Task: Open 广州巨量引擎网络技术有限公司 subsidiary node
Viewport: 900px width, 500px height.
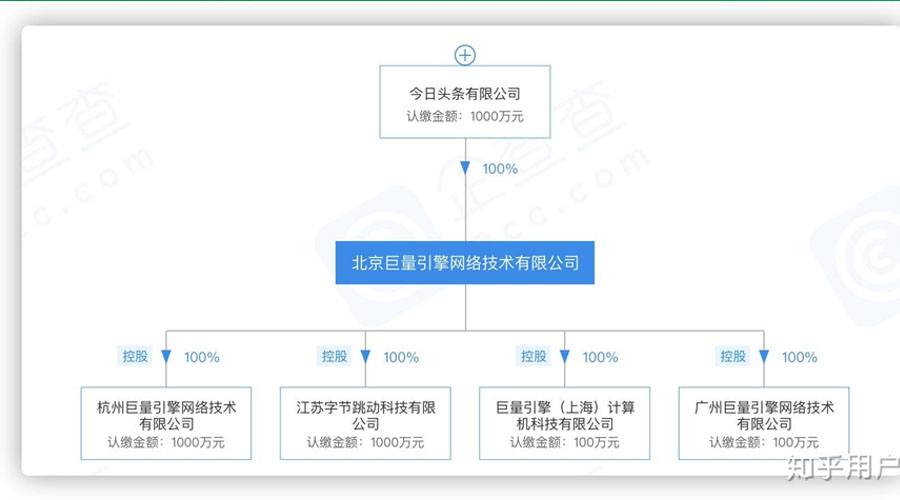Action: [764, 423]
